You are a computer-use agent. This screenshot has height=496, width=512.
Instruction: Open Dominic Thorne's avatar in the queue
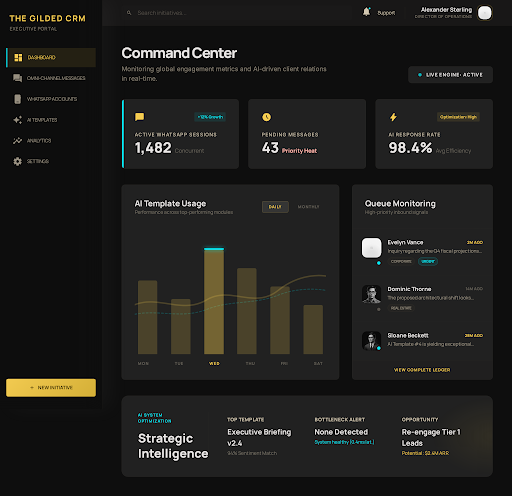click(372, 294)
